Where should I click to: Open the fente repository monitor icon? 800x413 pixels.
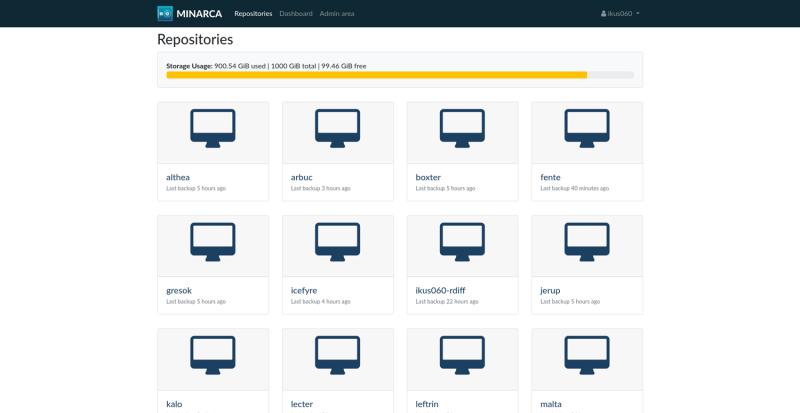[587, 129]
